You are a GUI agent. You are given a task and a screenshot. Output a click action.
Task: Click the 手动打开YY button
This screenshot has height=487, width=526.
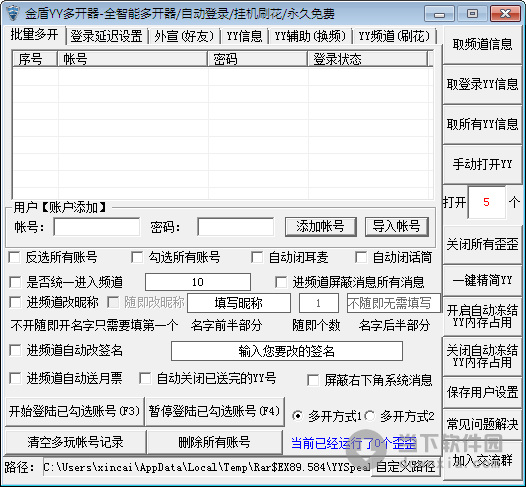482,165
